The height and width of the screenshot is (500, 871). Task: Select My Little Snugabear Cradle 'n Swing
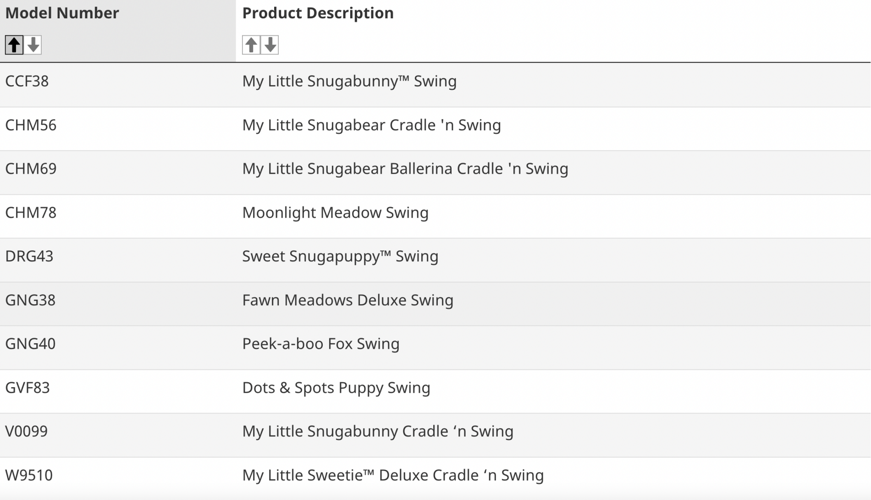(x=371, y=125)
